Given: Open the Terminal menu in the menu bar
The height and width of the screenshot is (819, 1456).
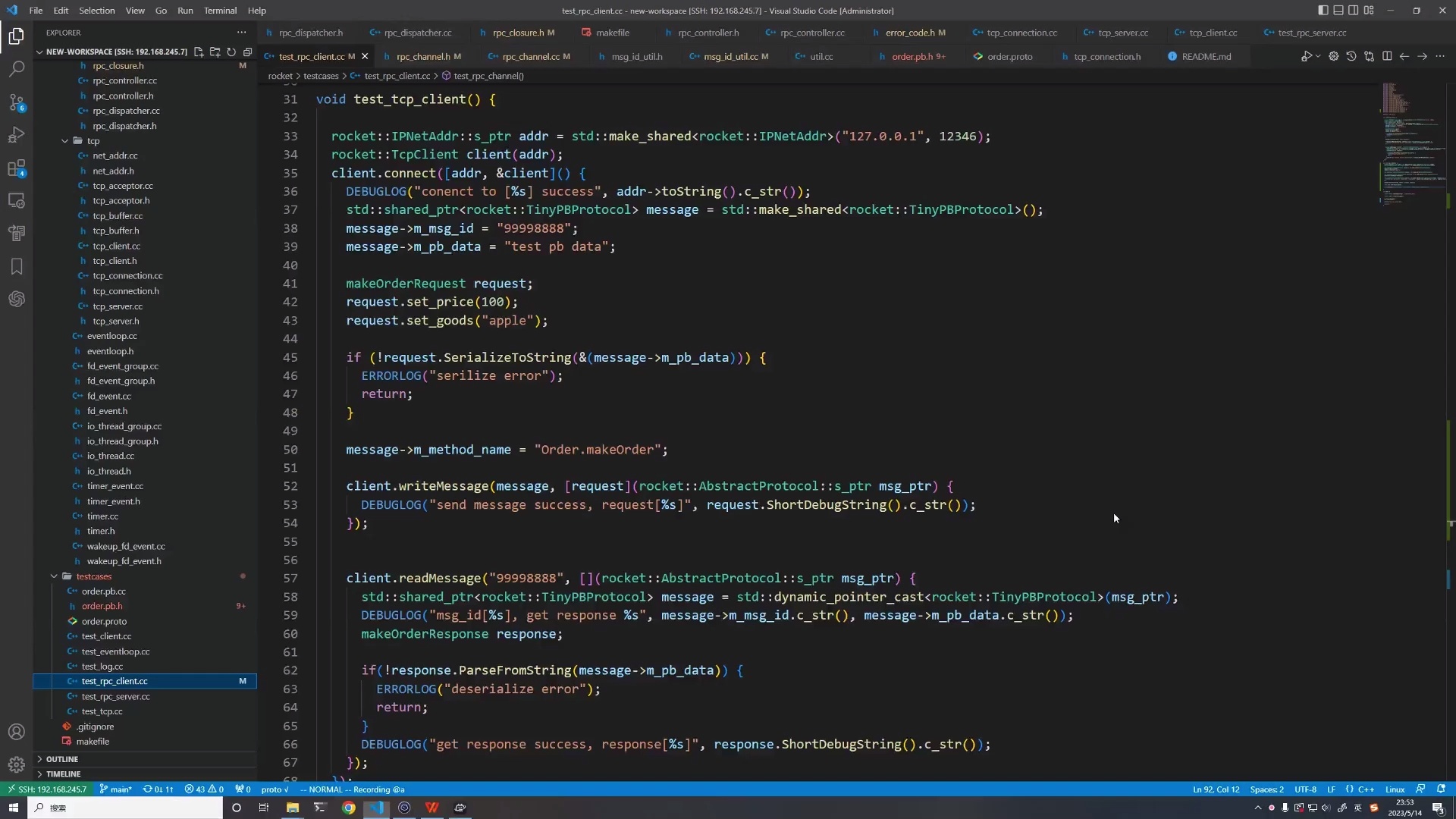Looking at the screenshot, I should click(220, 11).
